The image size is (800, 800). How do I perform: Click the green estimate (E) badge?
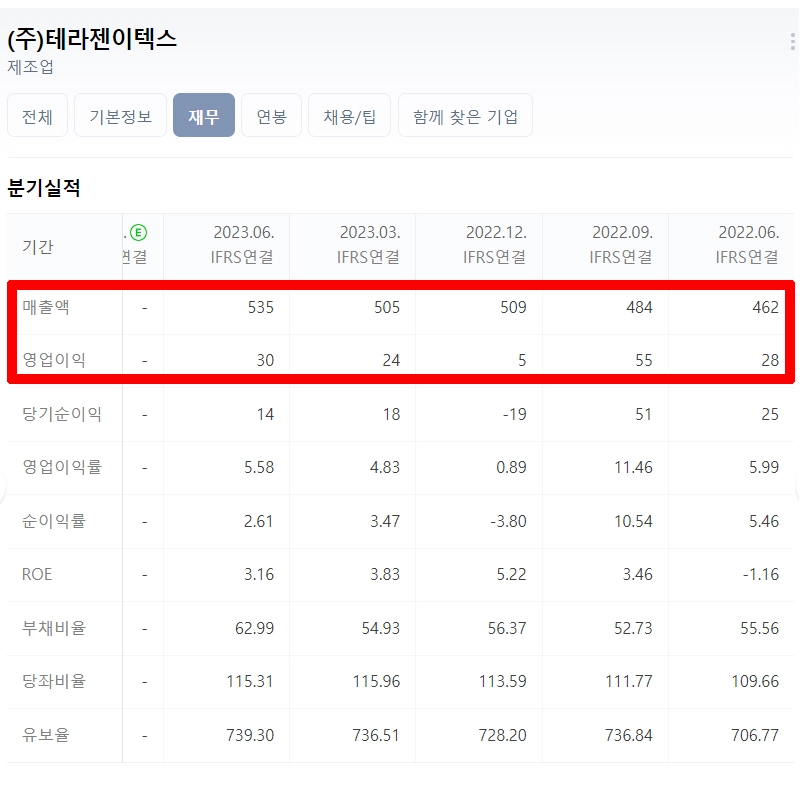pos(138,233)
